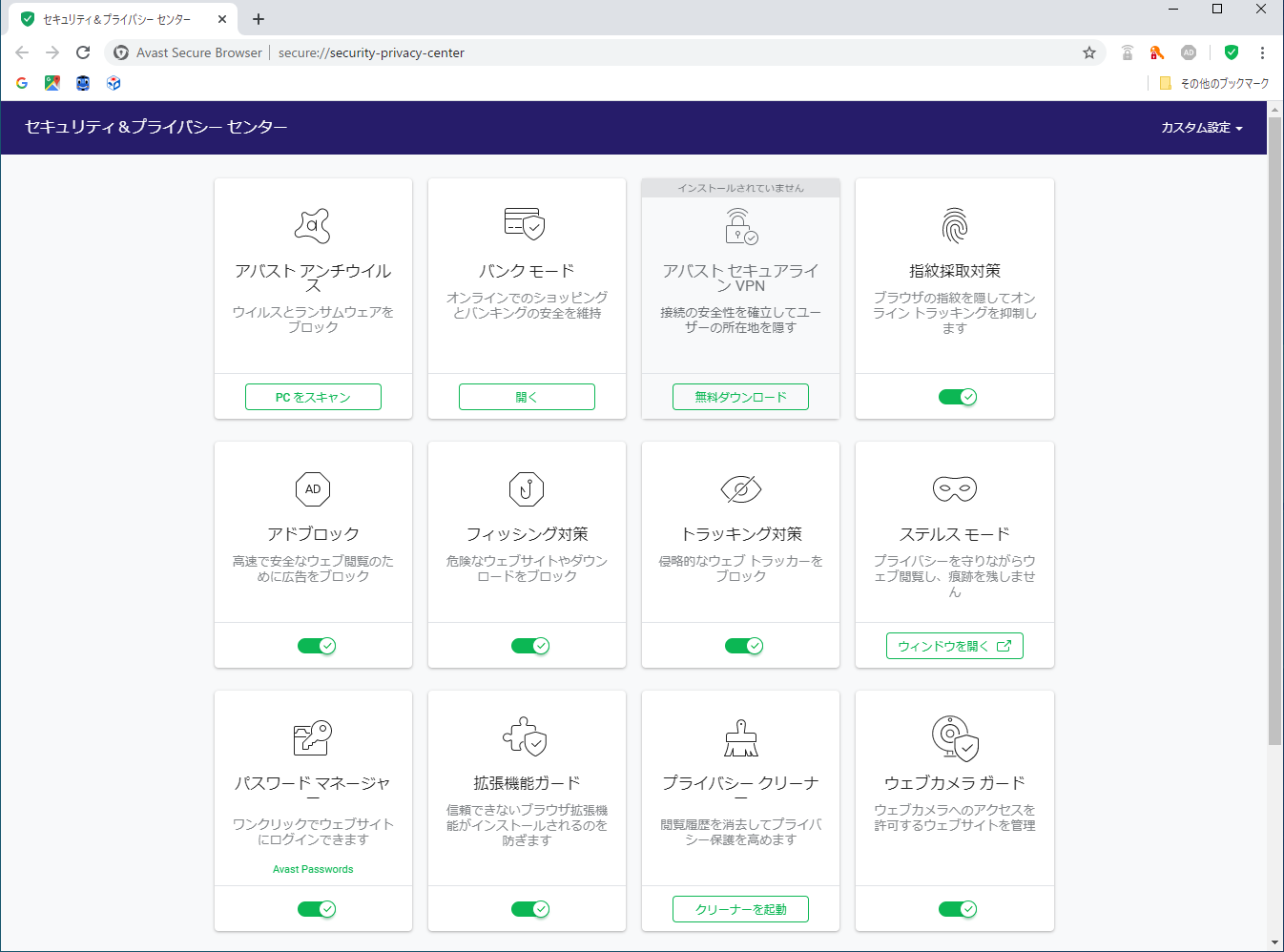1284x952 pixels.
Task: Click the Bank Mode card icon
Action: pos(525,224)
